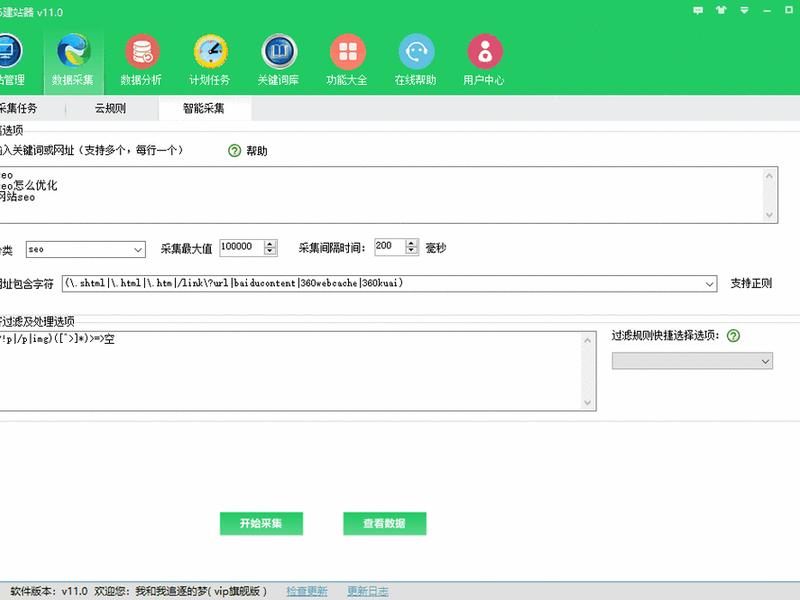The width and height of the screenshot is (800, 600).
Task: Expand the seo category dropdown
Action: (x=86, y=249)
